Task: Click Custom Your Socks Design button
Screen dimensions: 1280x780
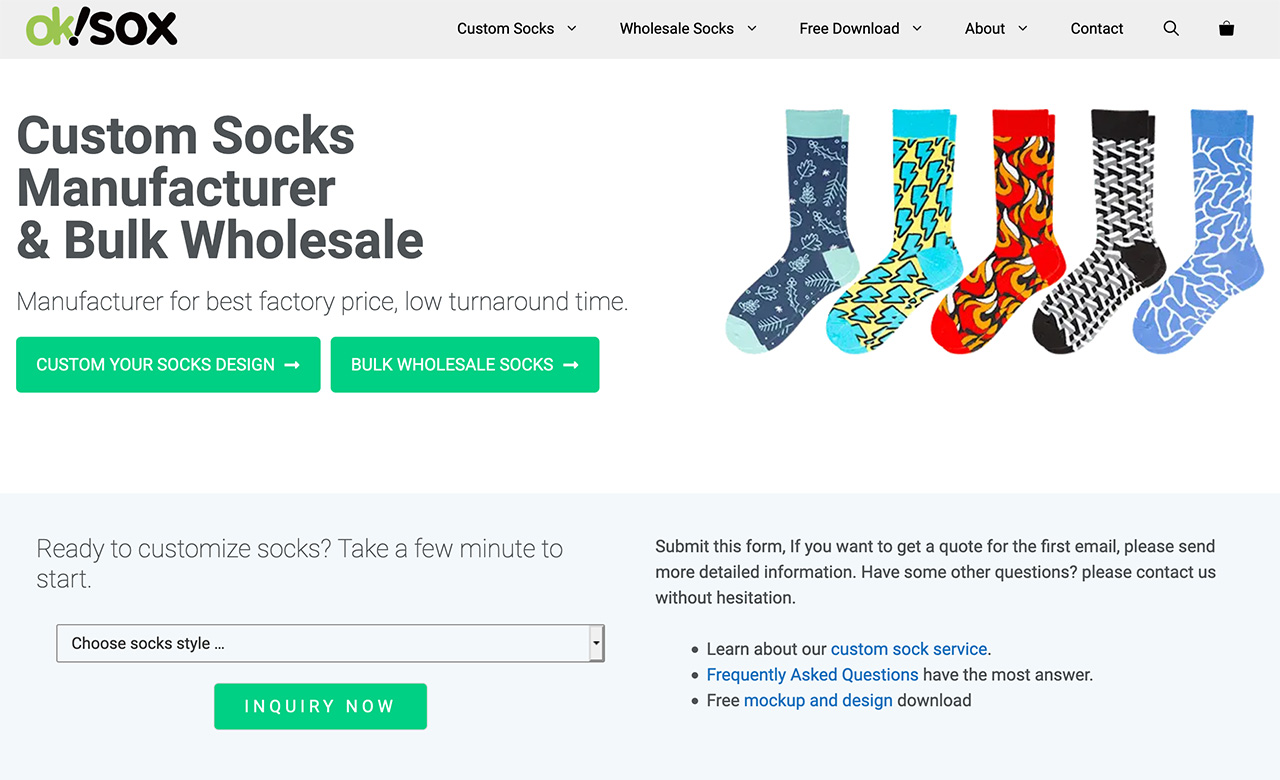Action: pyautogui.click(x=168, y=365)
